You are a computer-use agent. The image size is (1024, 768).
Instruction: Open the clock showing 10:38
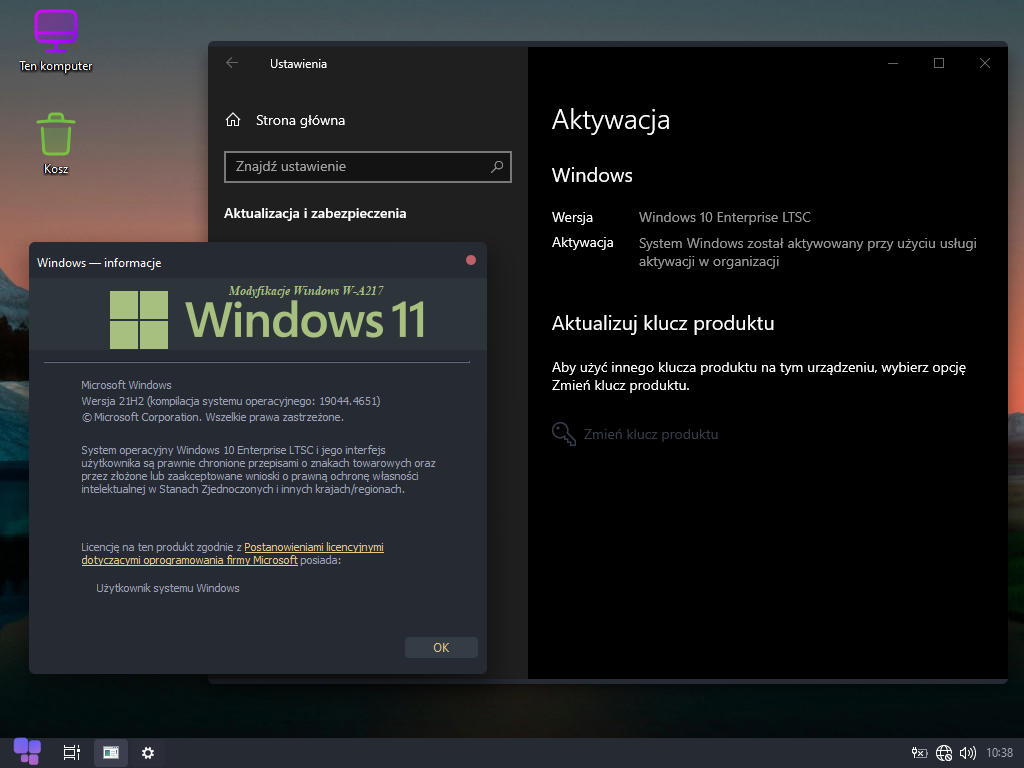pyautogui.click(x=999, y=752)
